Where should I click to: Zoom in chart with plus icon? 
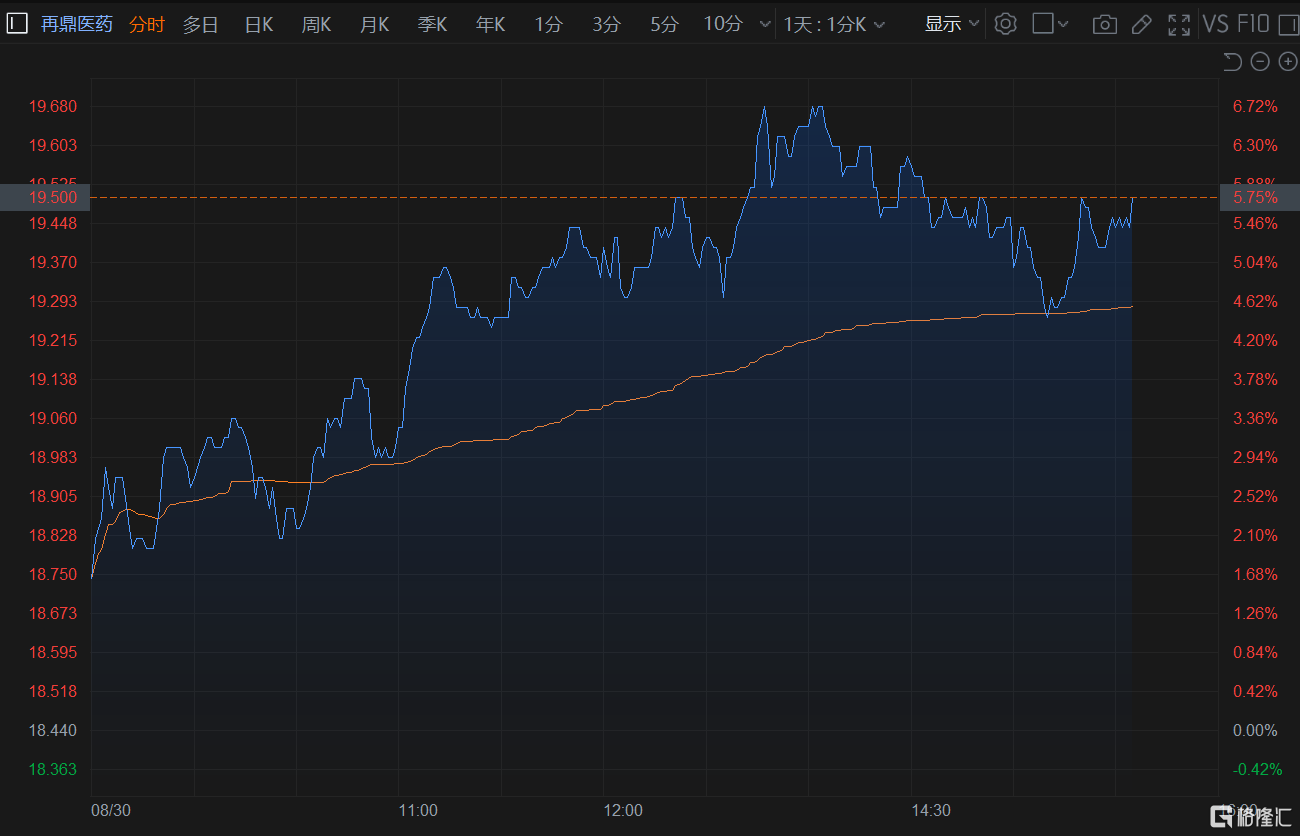[x=1287, y=62]
